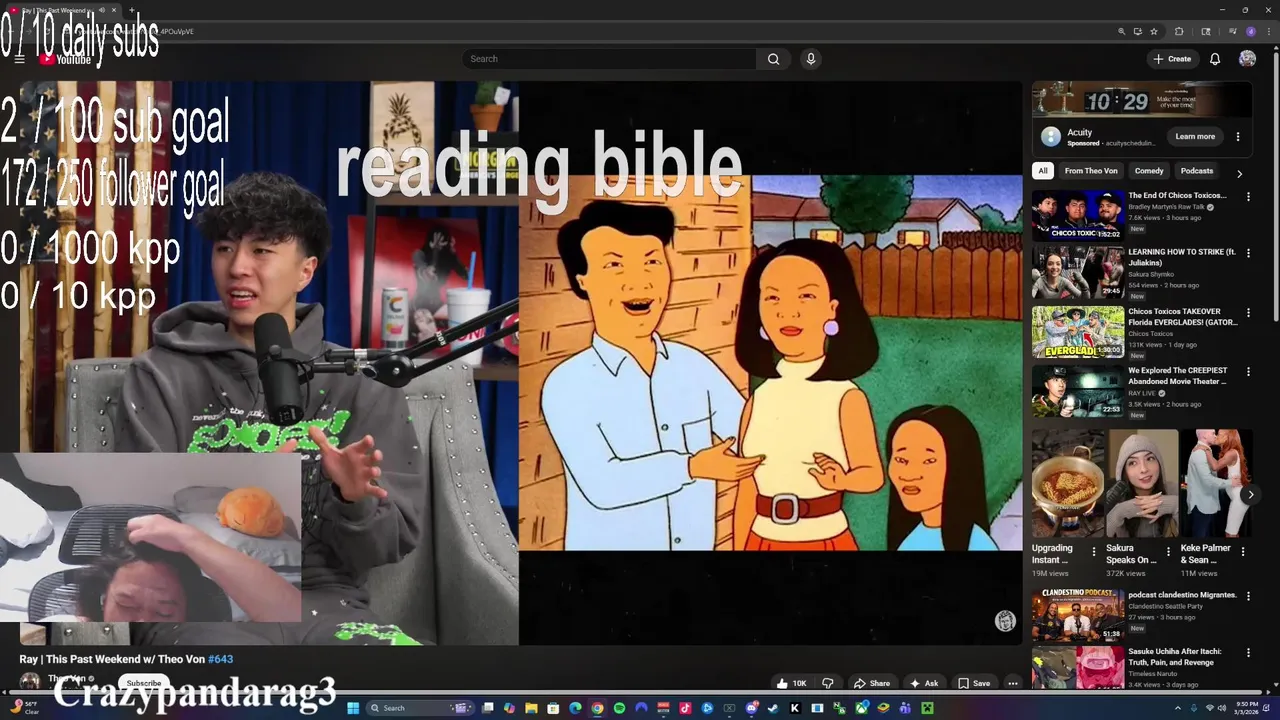Viewport: 1280px width, 720px height.
Task: Open the #643 hashtag link
Action: 220,659
